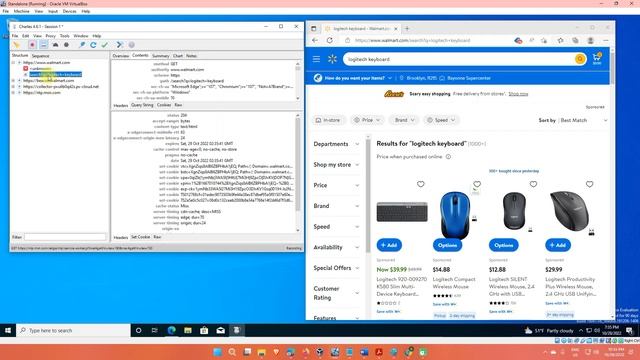Click the reload page icon in Edge
Screen dimensions: 640x360
(330, 40)
